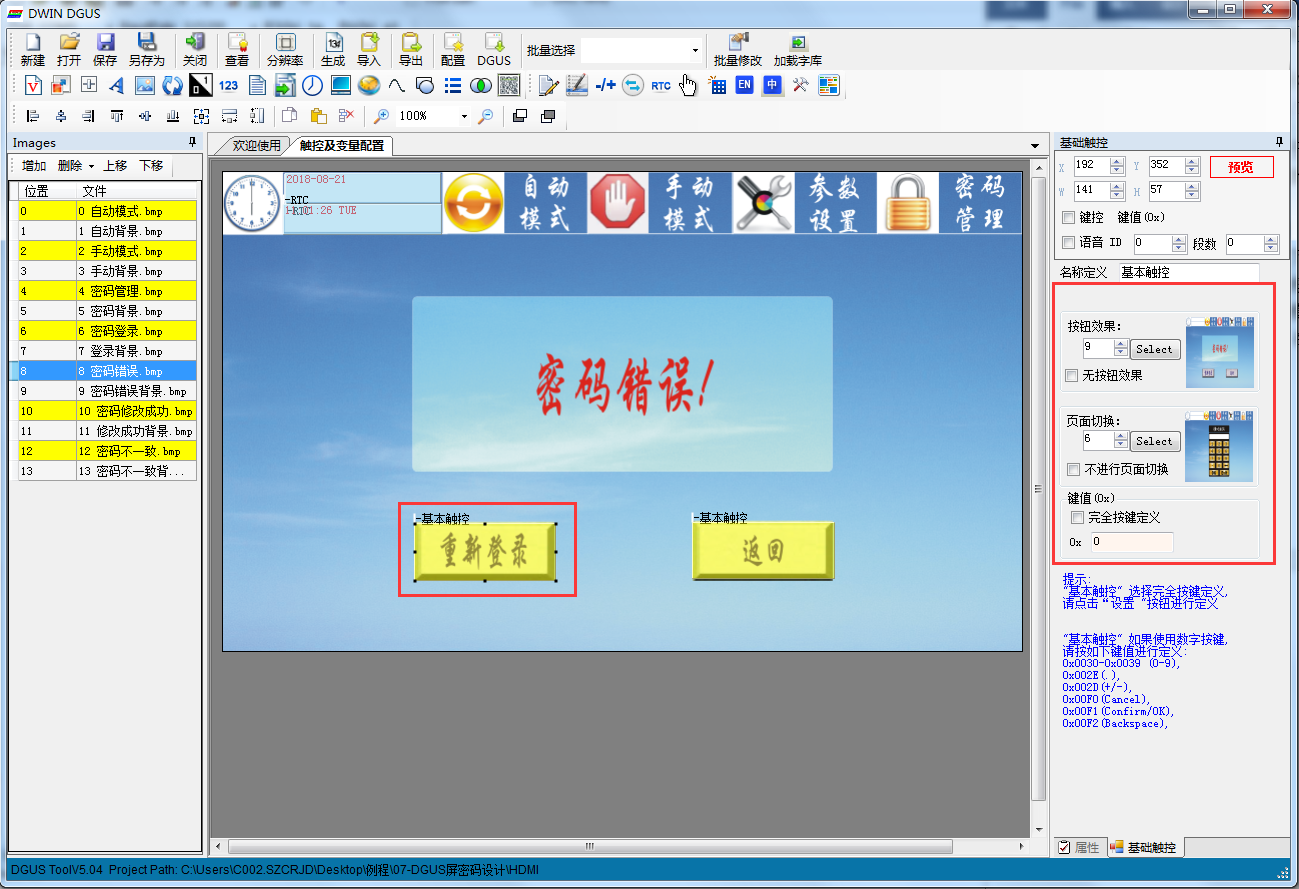Click the 下移 button in Images panel
The height and width of the screenshot is (889, 1299).
(x=151, y=166)
